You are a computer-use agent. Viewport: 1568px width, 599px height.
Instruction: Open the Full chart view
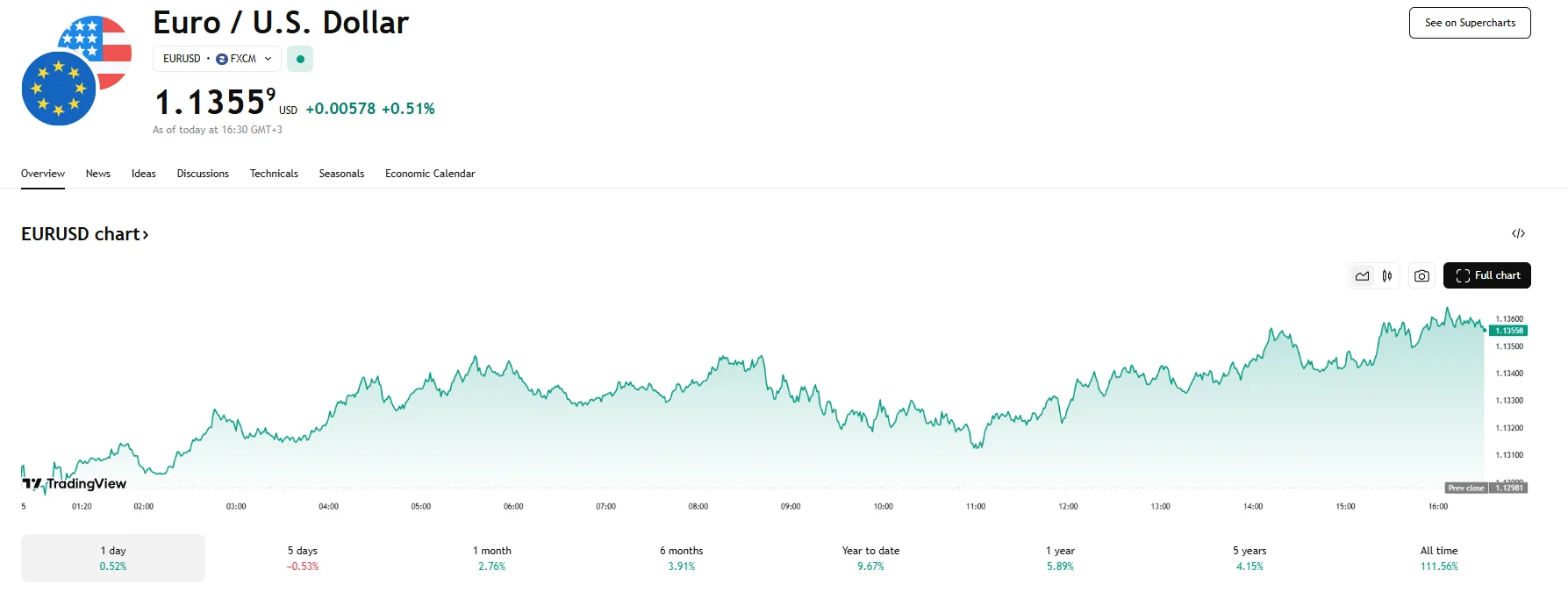pyautogui.click(x=1486, y=276)
